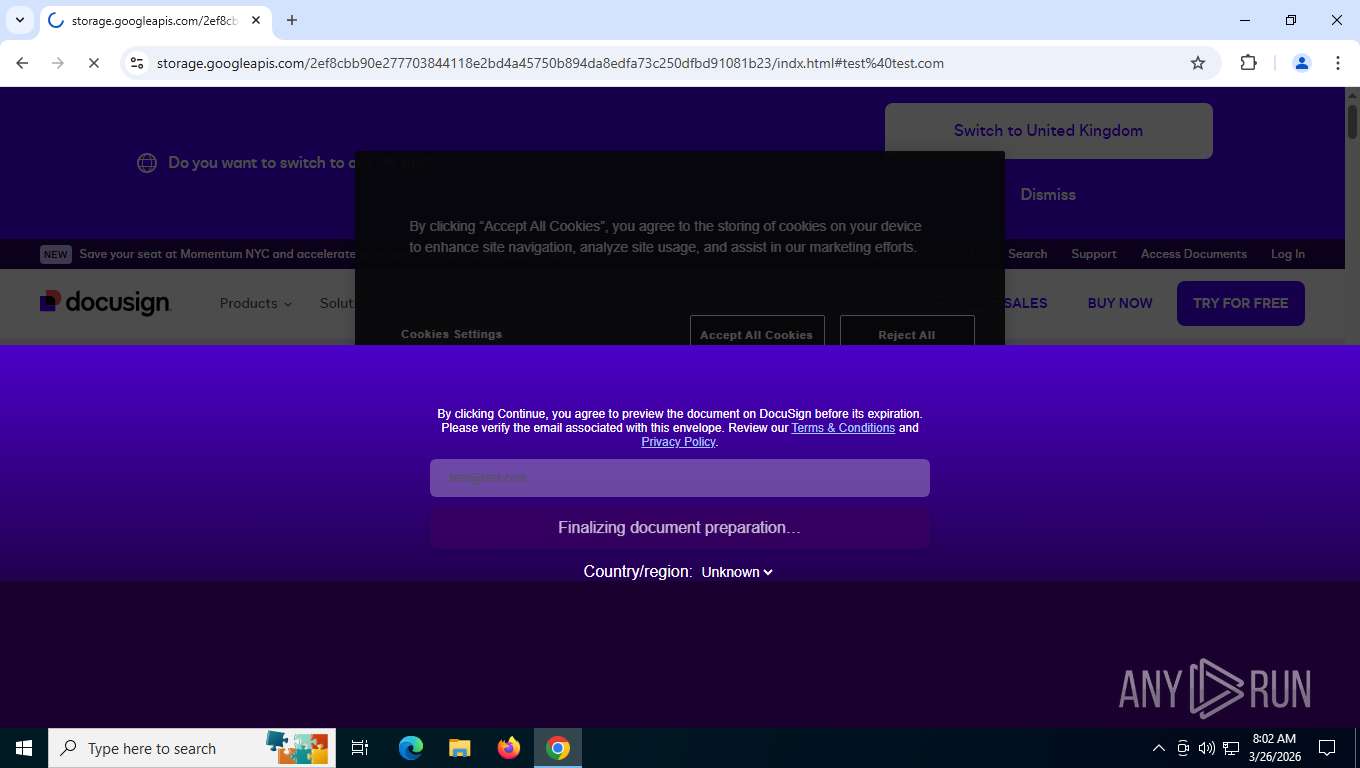Dismiss the region switch banner
This screenshot has height=768, width=1360.
coord(1048,194)
